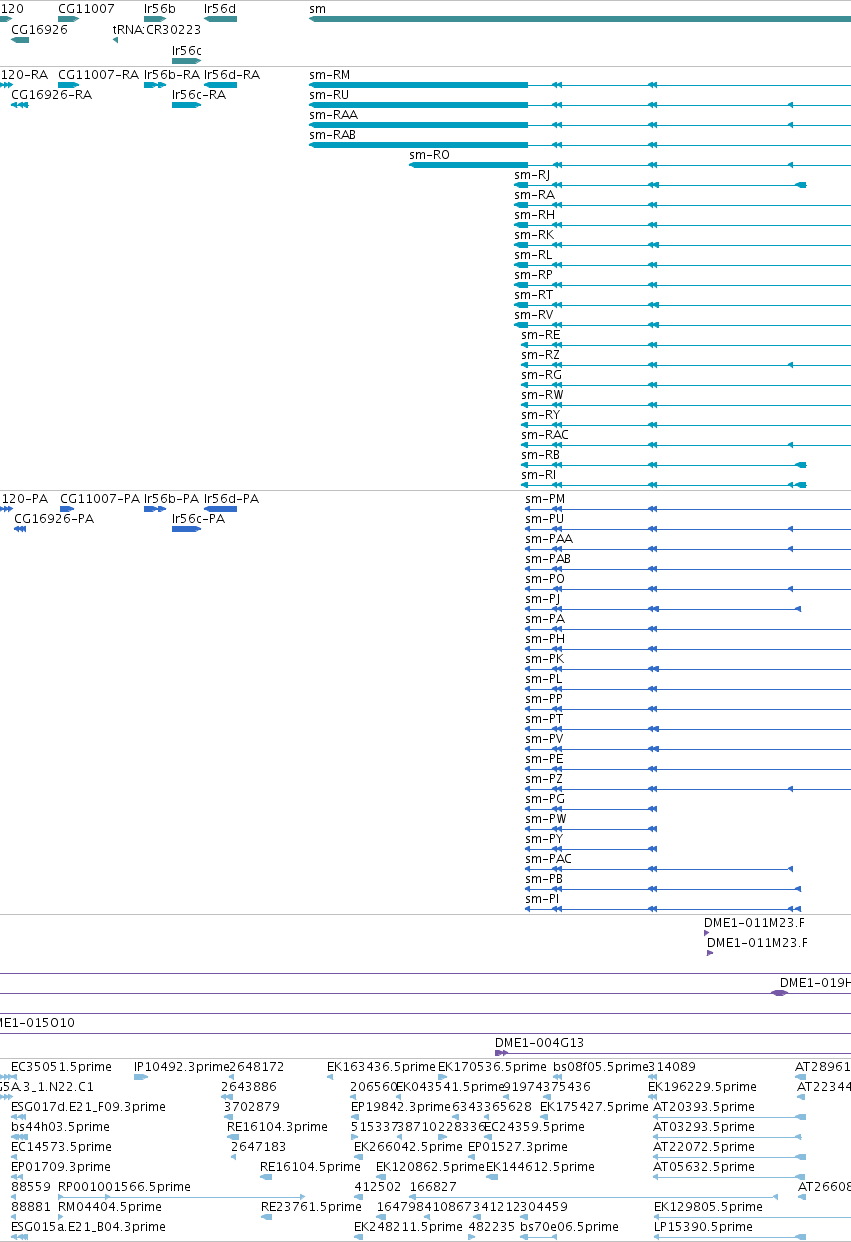The width and height of the screenshot is (851, 1242).
Task: Select the sm-RJ transcript label
Action: click(x=532, y=175)
